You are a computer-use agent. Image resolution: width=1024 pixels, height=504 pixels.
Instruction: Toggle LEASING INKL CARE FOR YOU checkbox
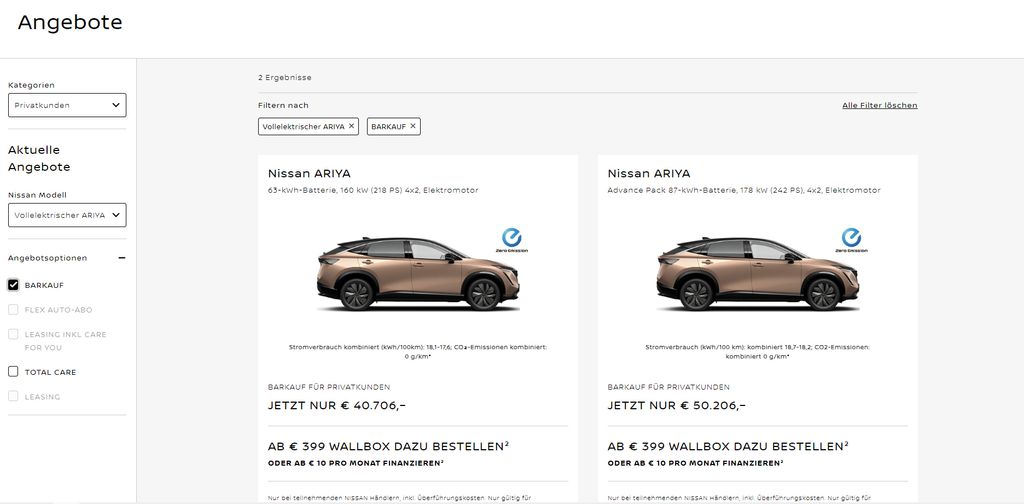[x=13, y=334]
